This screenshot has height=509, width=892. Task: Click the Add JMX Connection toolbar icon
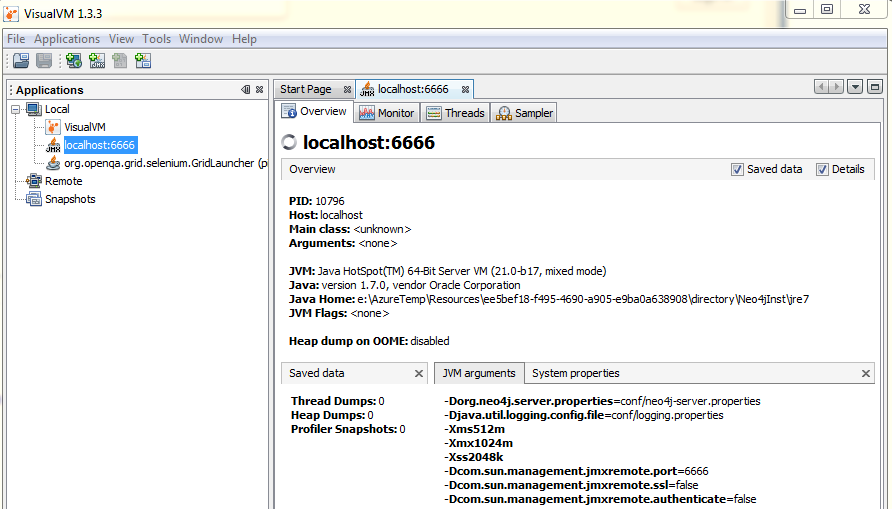tap(97, 61)
